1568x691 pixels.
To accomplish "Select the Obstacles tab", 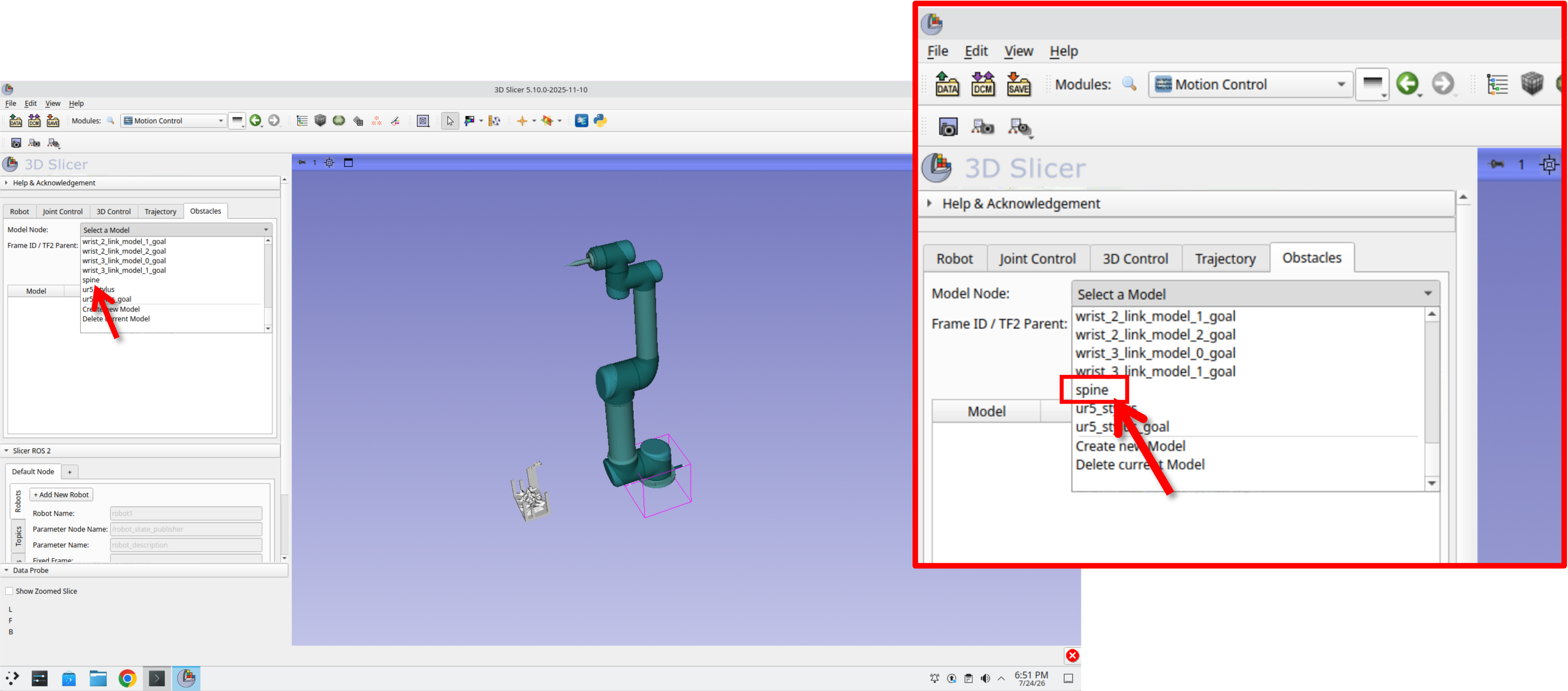I will pyautogui.click(x=206, y=211).
